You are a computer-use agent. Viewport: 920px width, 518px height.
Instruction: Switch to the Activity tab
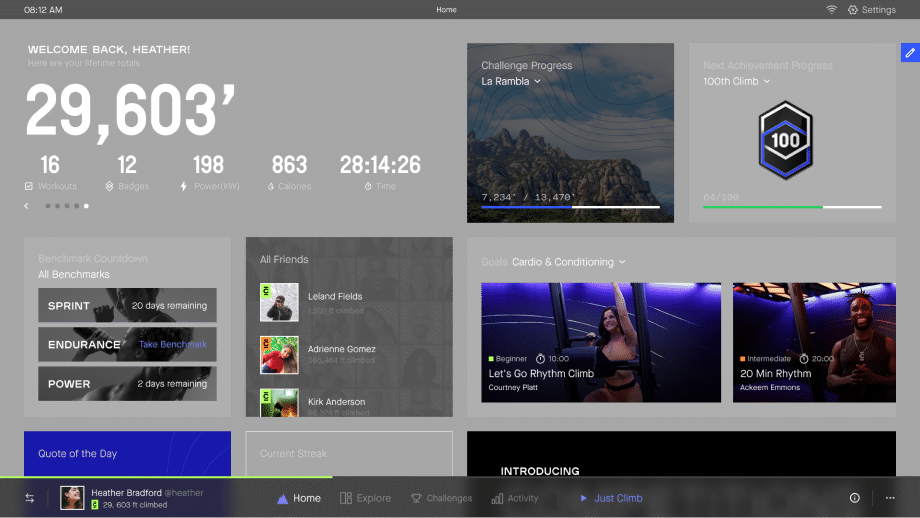(515, 498)
